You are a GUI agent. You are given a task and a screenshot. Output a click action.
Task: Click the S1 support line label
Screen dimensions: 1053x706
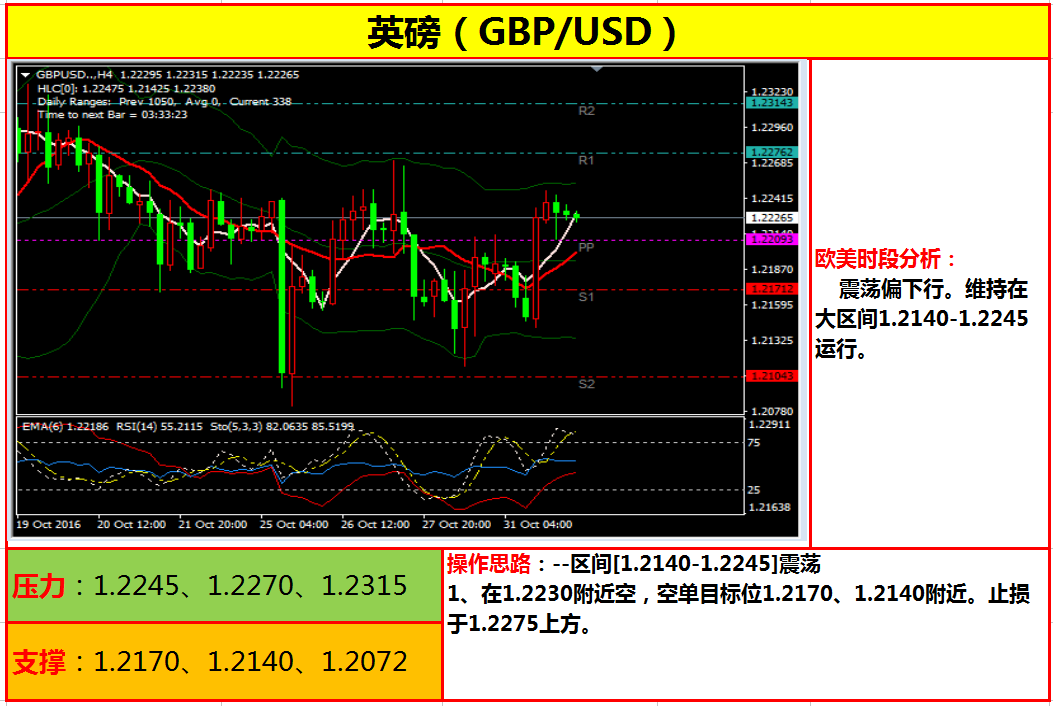[x=586, y=297]
